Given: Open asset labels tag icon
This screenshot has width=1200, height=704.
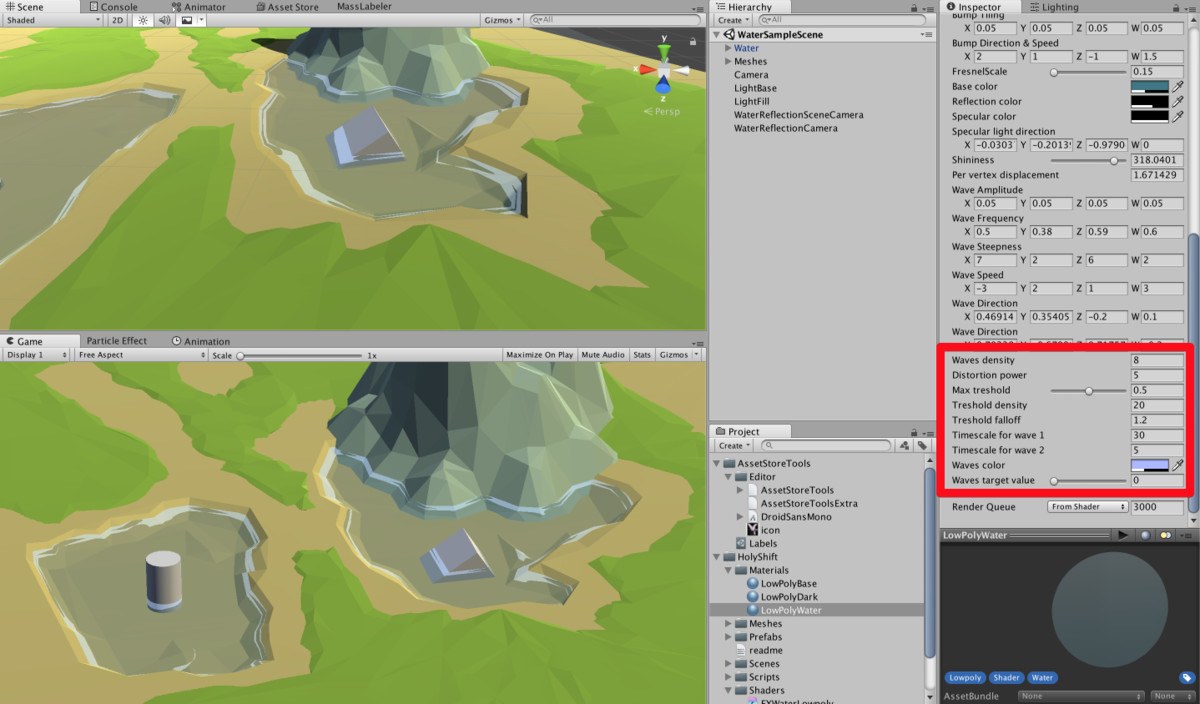Looking at the screenshot, I should click(1186, 677).
